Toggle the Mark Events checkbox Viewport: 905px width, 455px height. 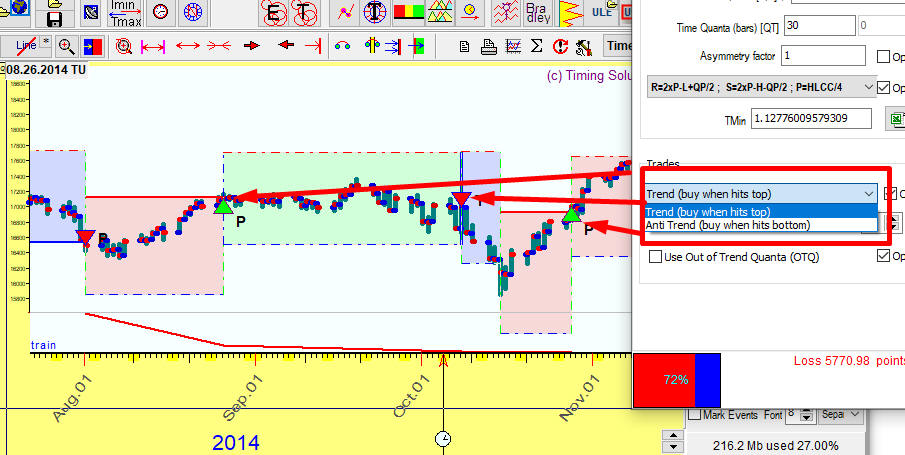(694, 415)
